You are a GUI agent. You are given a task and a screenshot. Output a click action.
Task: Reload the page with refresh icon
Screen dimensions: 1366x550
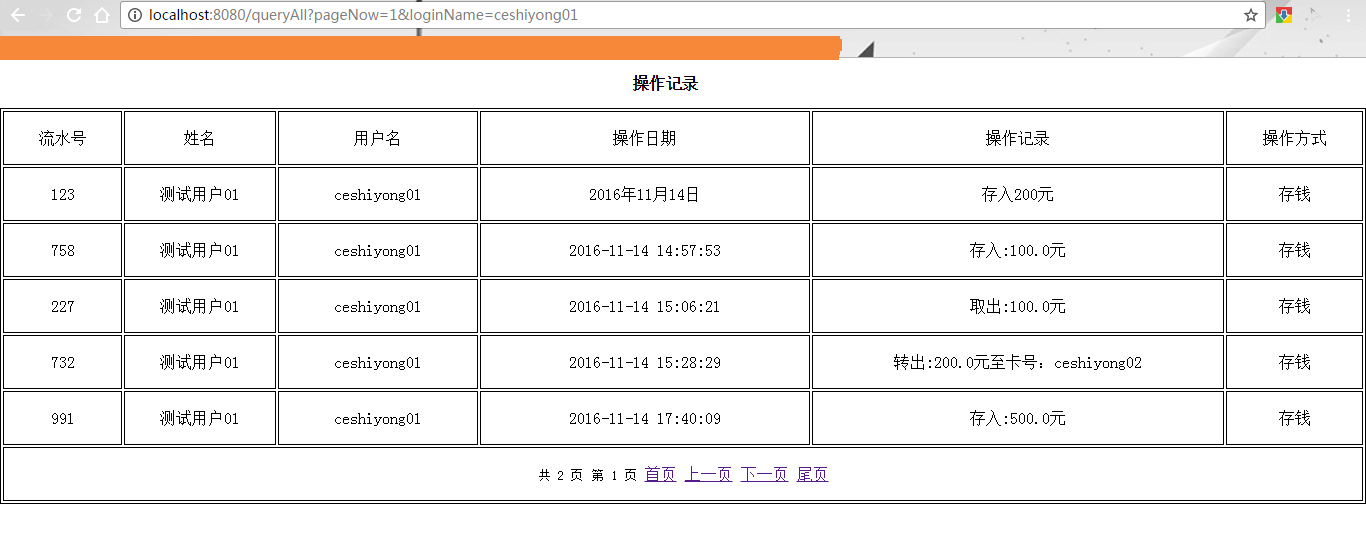coord(74,15)
